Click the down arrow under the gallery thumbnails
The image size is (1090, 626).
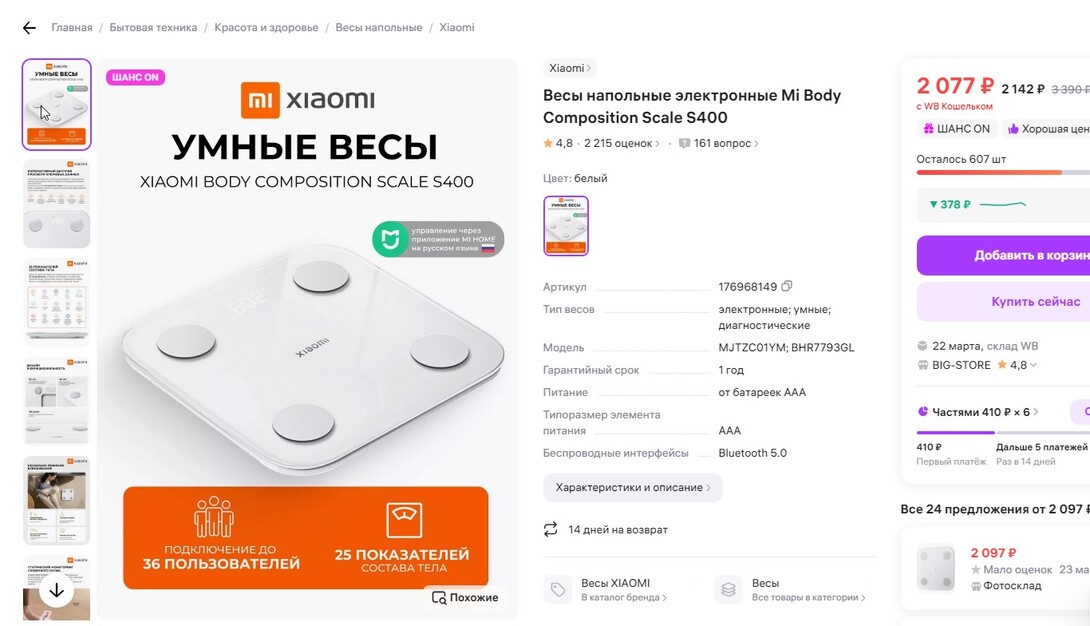click(56, 591)
